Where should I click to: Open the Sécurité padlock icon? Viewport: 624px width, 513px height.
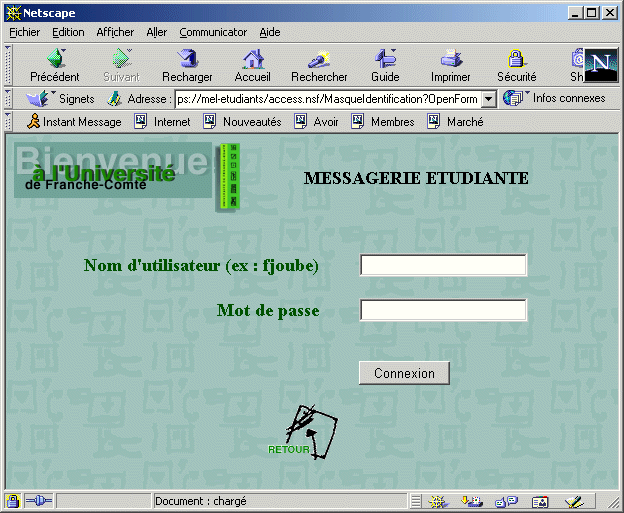point(516,59)
